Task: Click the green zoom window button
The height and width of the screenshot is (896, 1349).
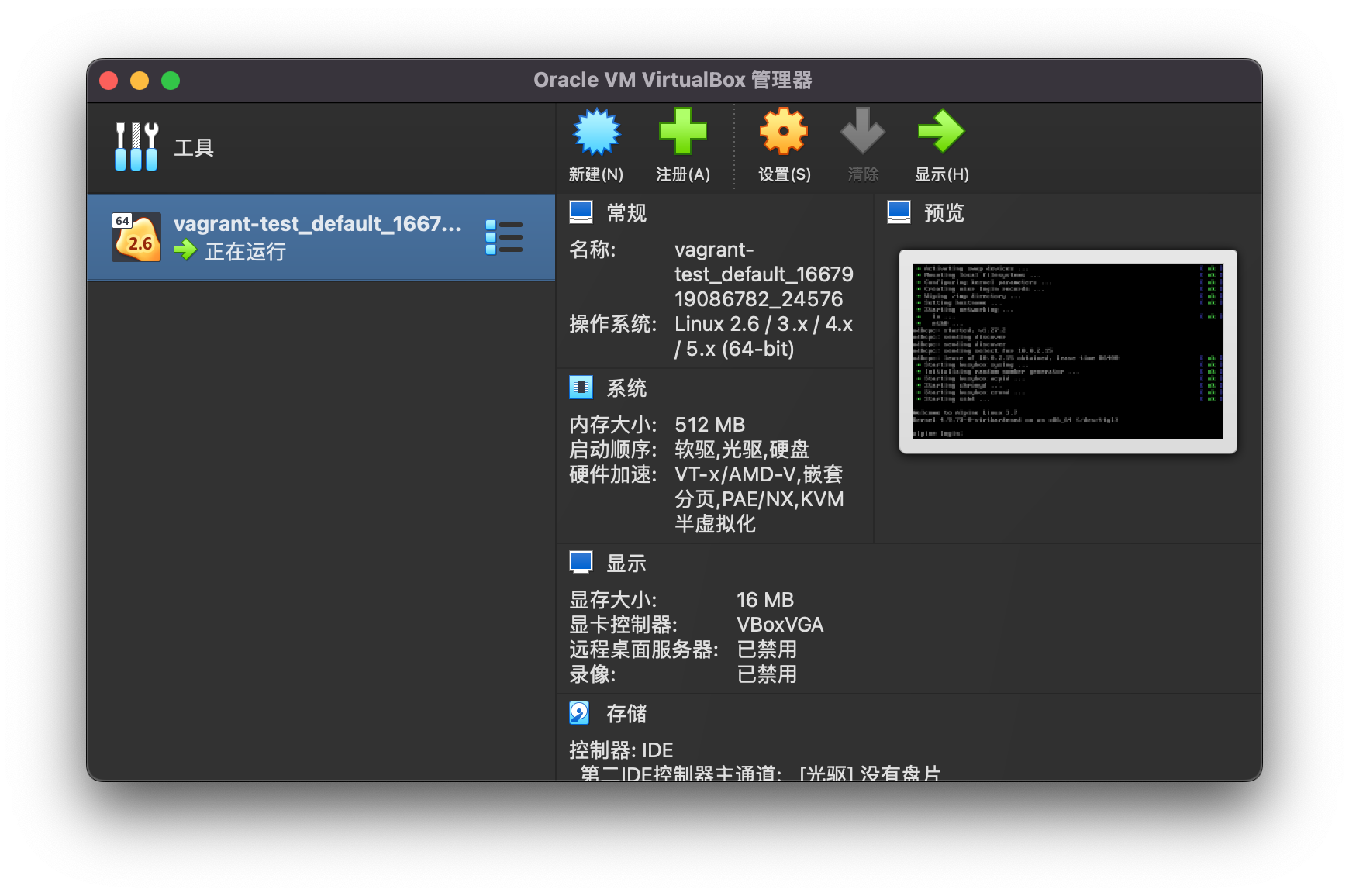Action: coord(171,81)
